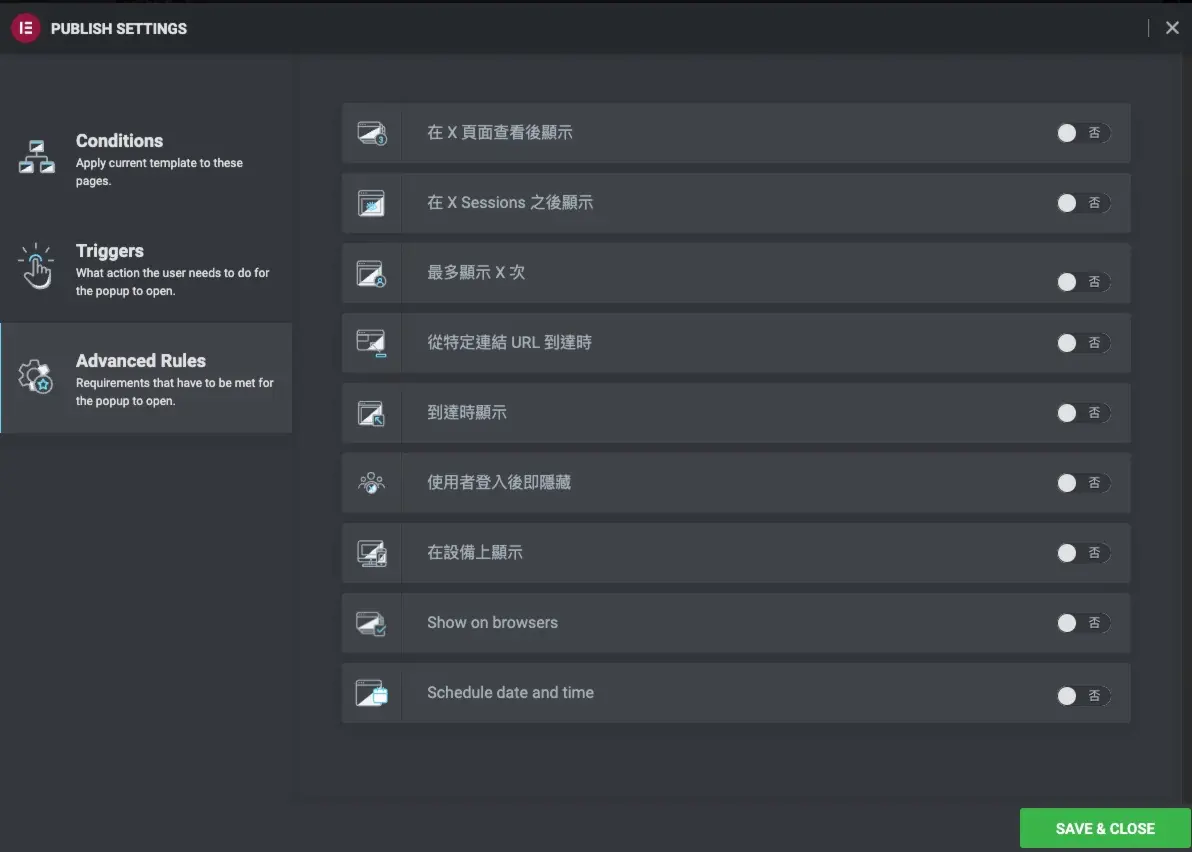Click icon for 從特定連結 URL 到達時 rule
This screenshot has width=1192, height=852.
[372, 344]
